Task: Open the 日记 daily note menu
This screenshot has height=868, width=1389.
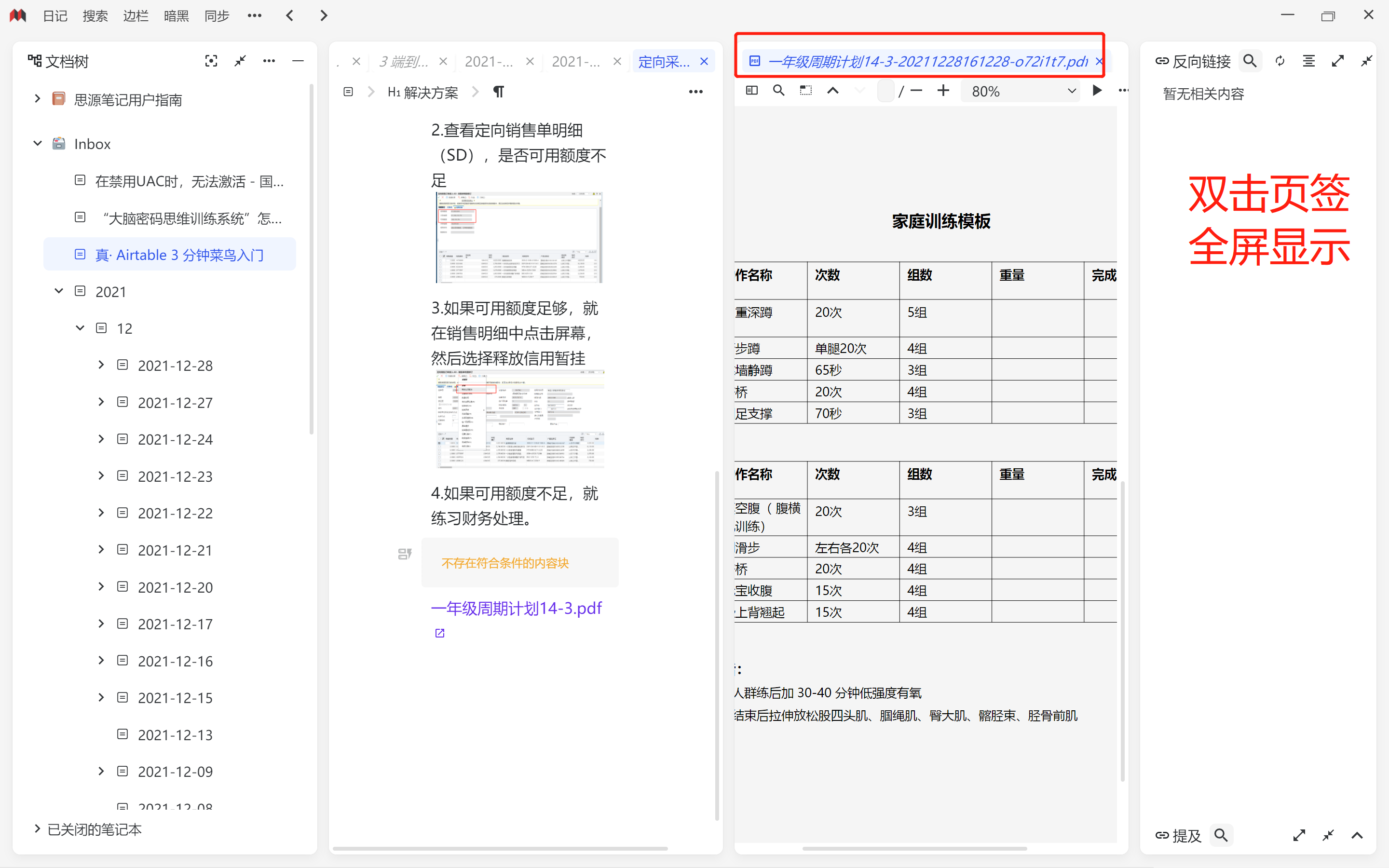Action: tap(55, 15)
